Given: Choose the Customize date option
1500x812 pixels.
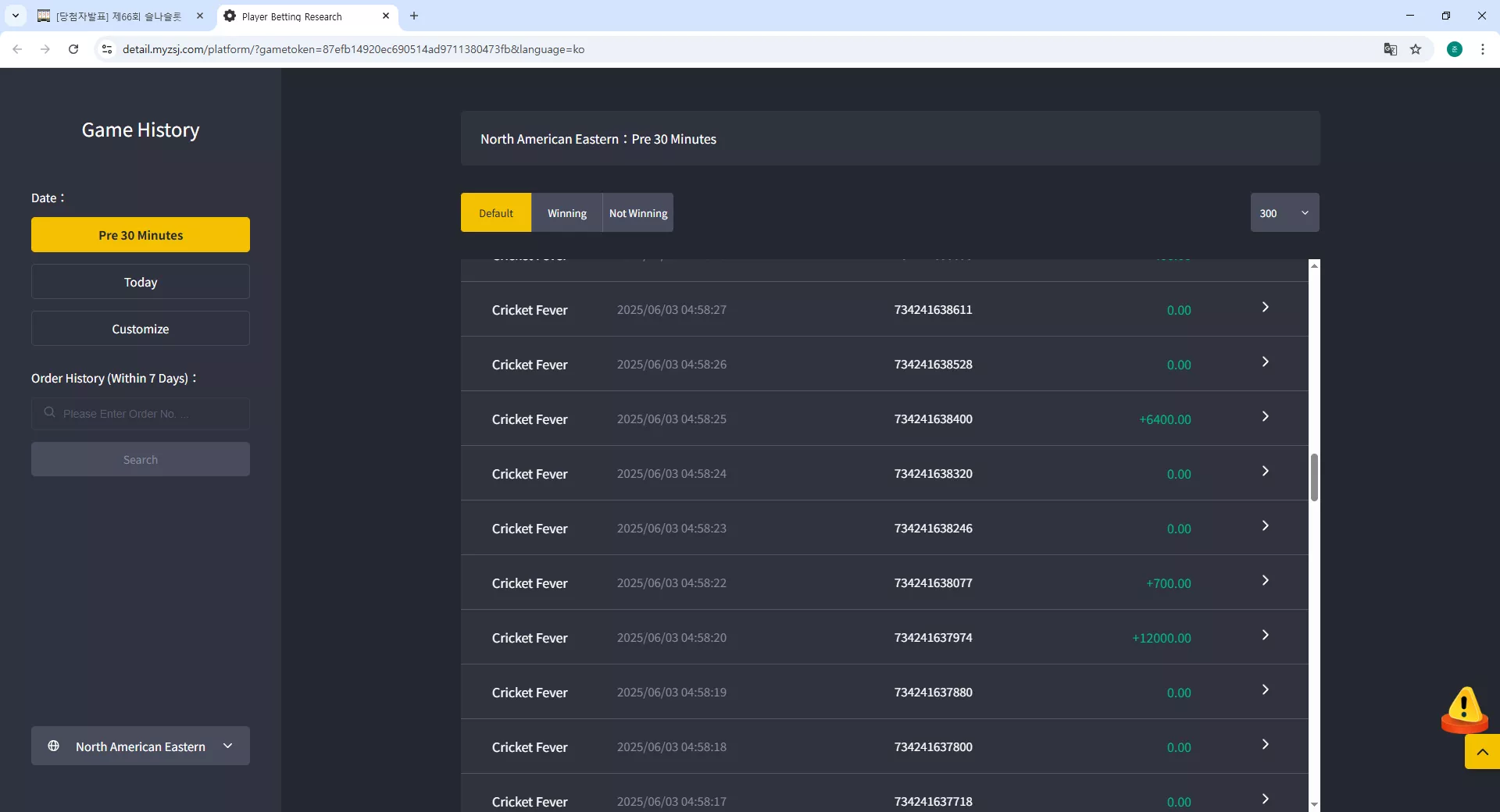Looking at the screenshot, I should pyautogui.click(x=141, y=329).
